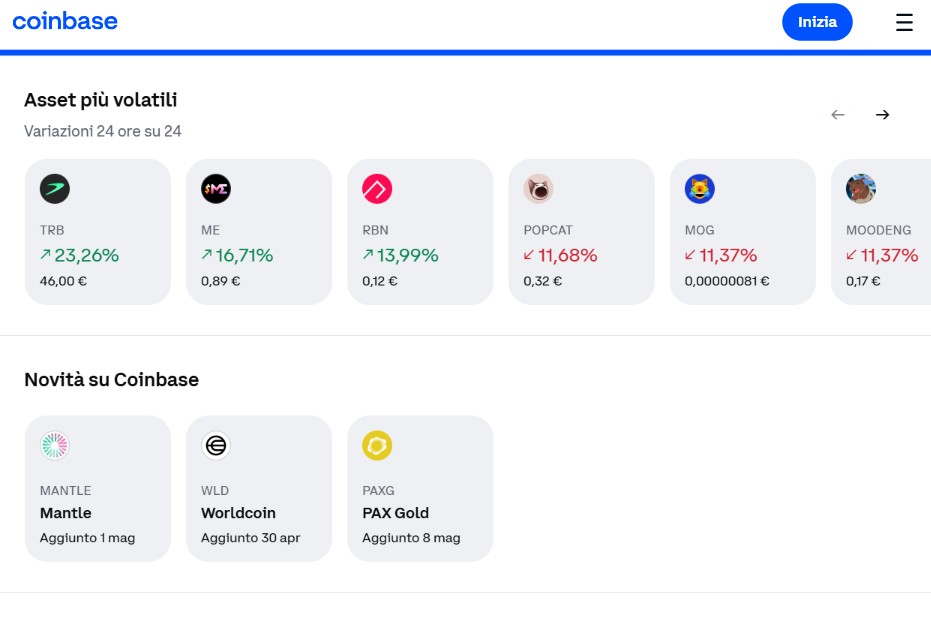
Task: Select Mantle added 1 mag card
Action: (98, 489)
